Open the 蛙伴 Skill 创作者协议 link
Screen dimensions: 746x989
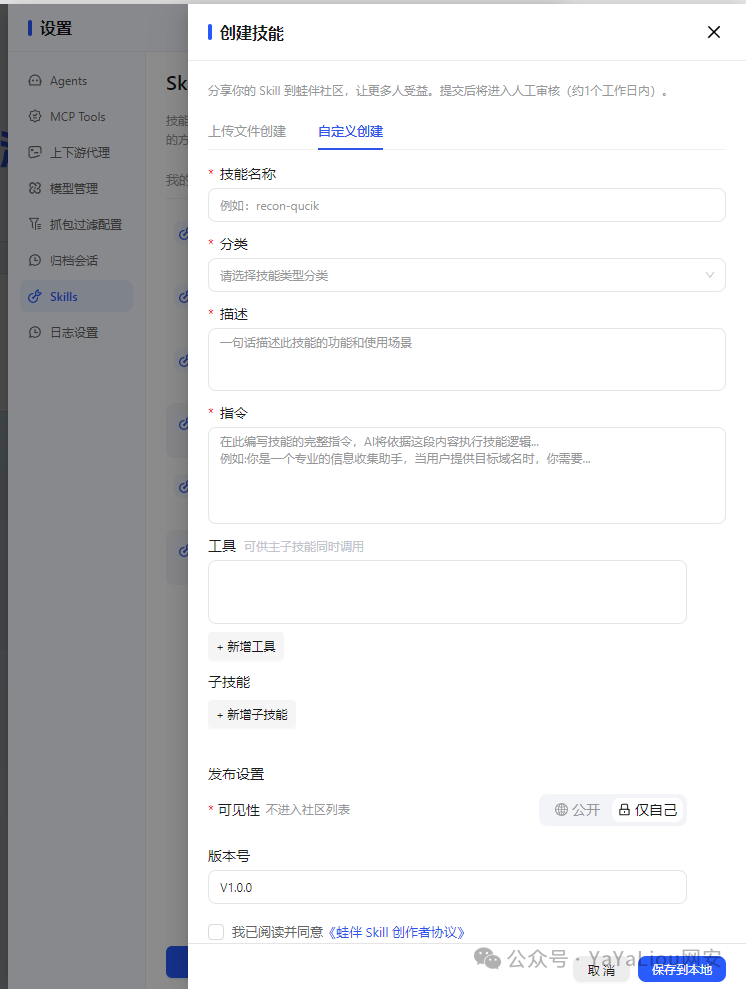click(397, 932)
